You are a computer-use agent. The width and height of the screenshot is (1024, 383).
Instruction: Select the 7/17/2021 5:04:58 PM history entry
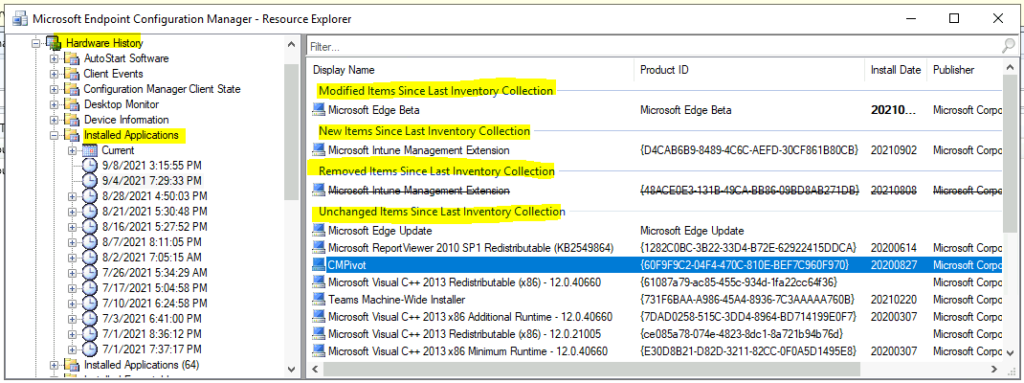click(x=154, y=288)
